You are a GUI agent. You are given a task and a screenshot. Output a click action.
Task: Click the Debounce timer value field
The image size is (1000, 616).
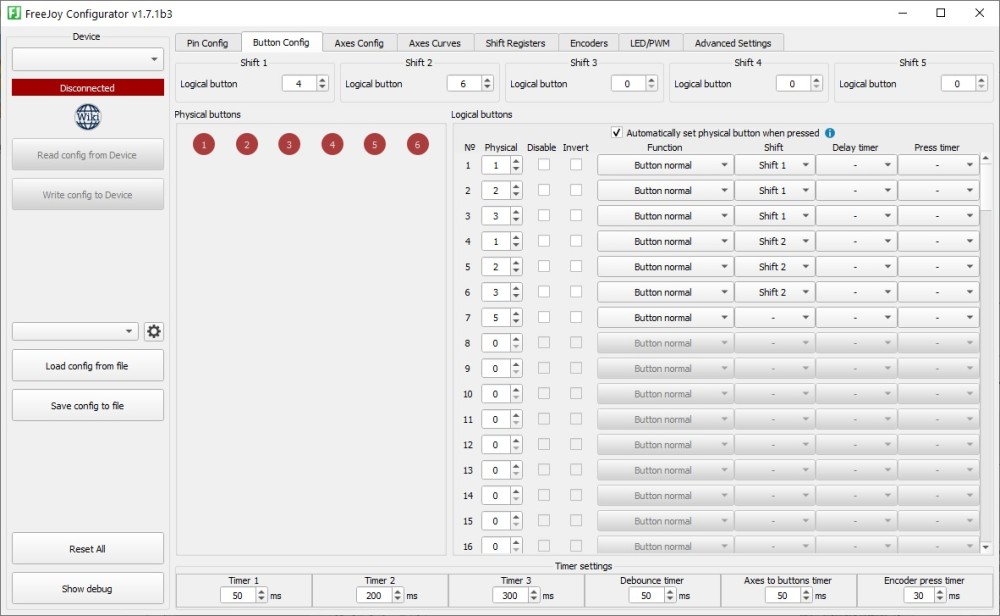(x=645, y=596)
